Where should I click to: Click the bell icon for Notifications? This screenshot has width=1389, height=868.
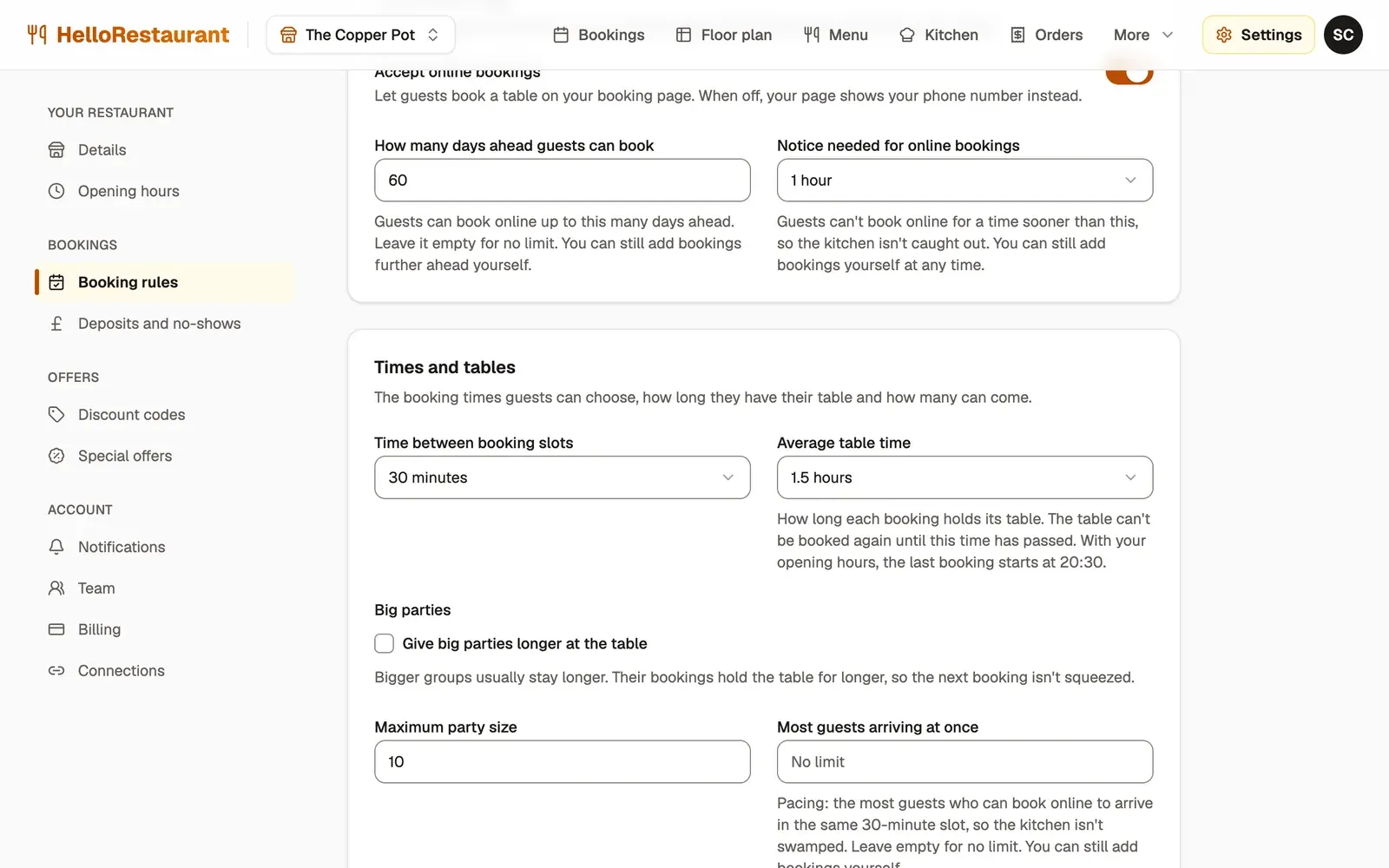[x=56, y=547]
